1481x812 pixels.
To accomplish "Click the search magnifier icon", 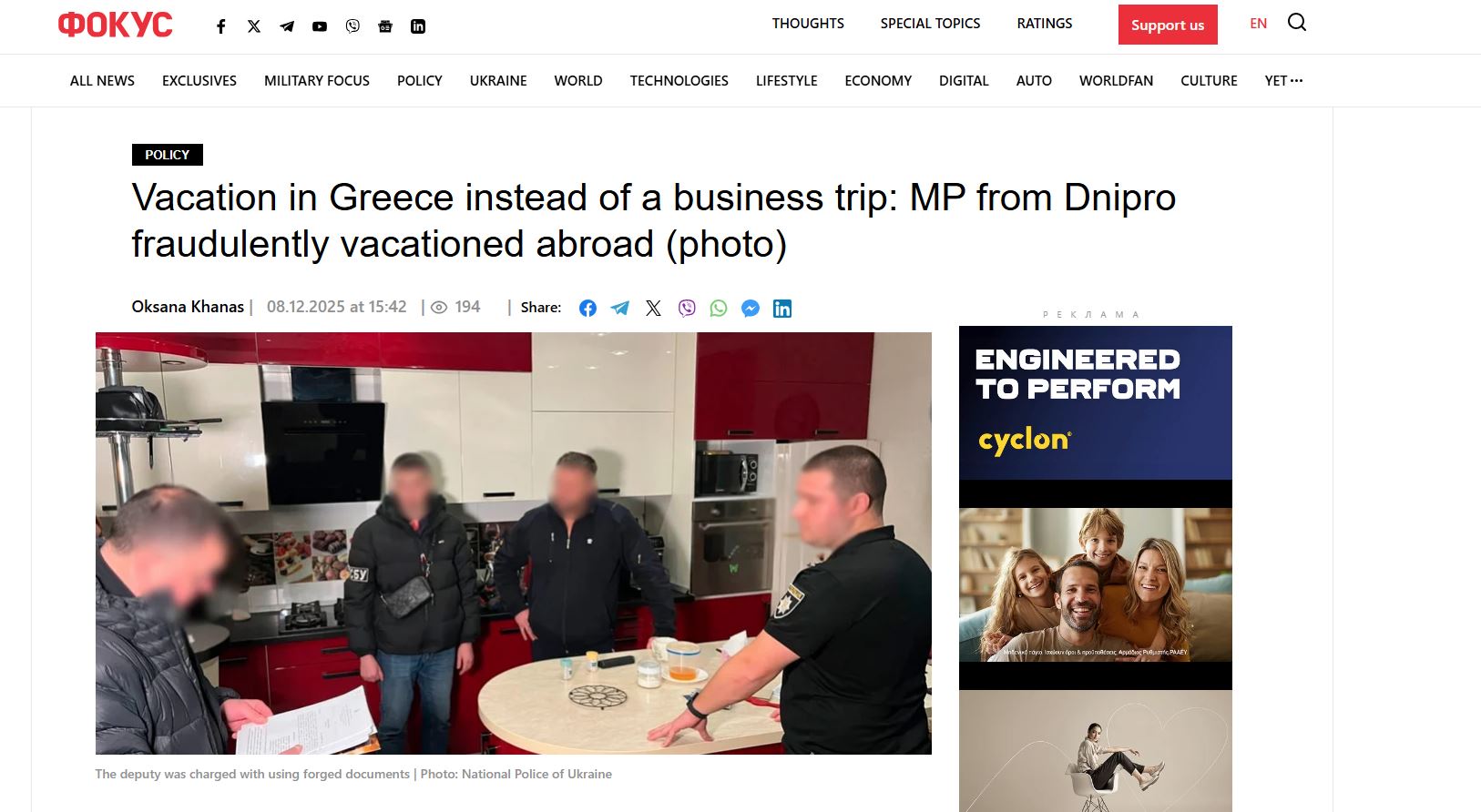I will pos(1297,23).
